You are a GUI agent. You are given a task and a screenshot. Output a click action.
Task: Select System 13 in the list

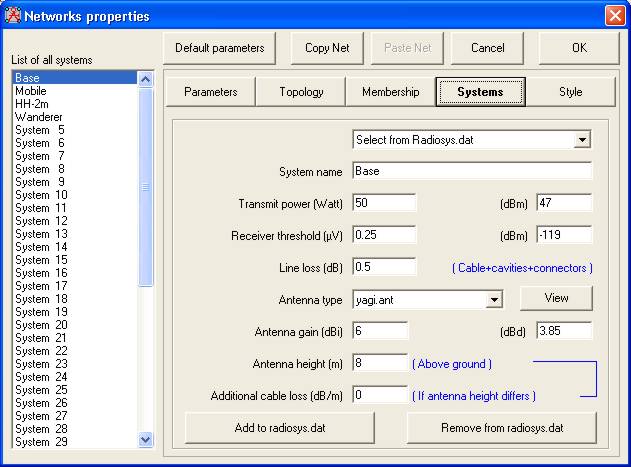(x=75, y=234)
